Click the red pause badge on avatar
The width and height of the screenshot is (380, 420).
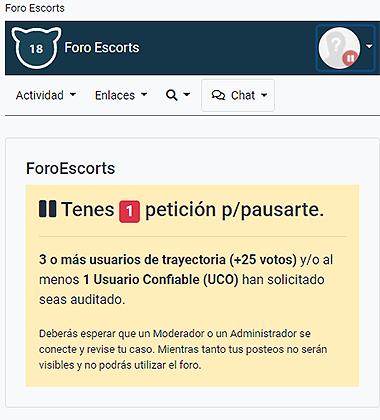350,58
